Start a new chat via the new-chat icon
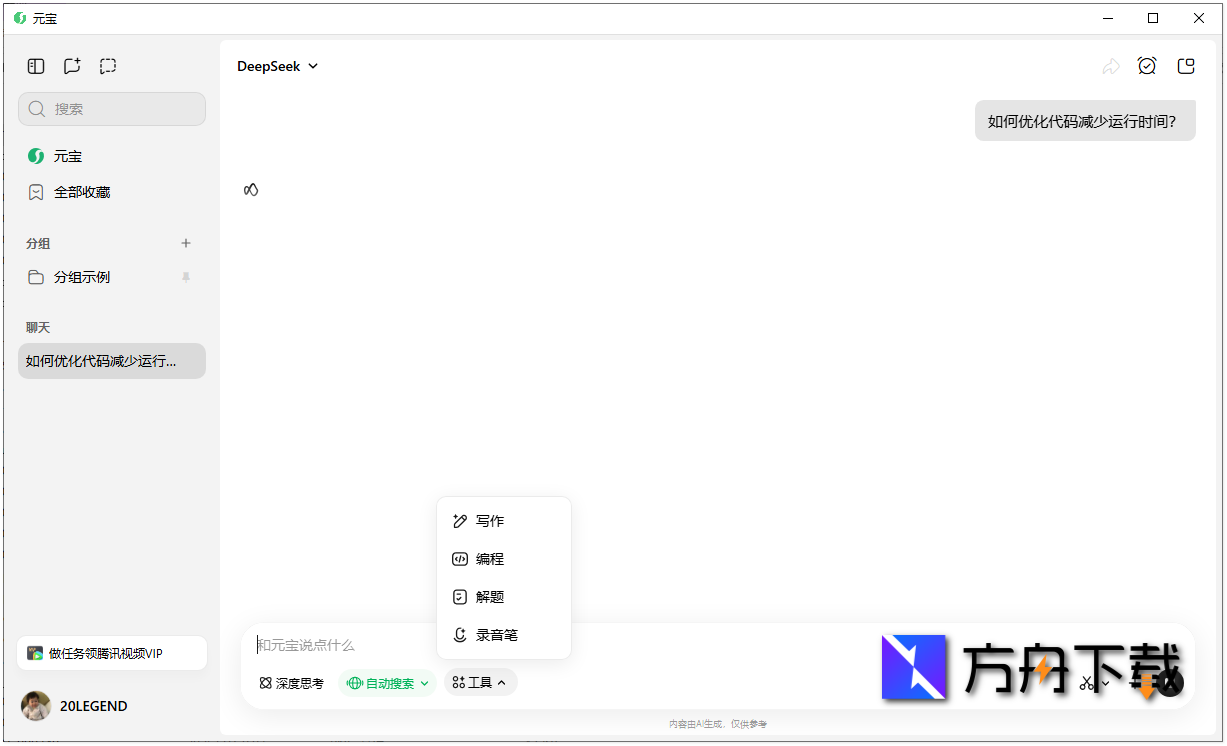1227x746 pixels. tap(72, 65)
